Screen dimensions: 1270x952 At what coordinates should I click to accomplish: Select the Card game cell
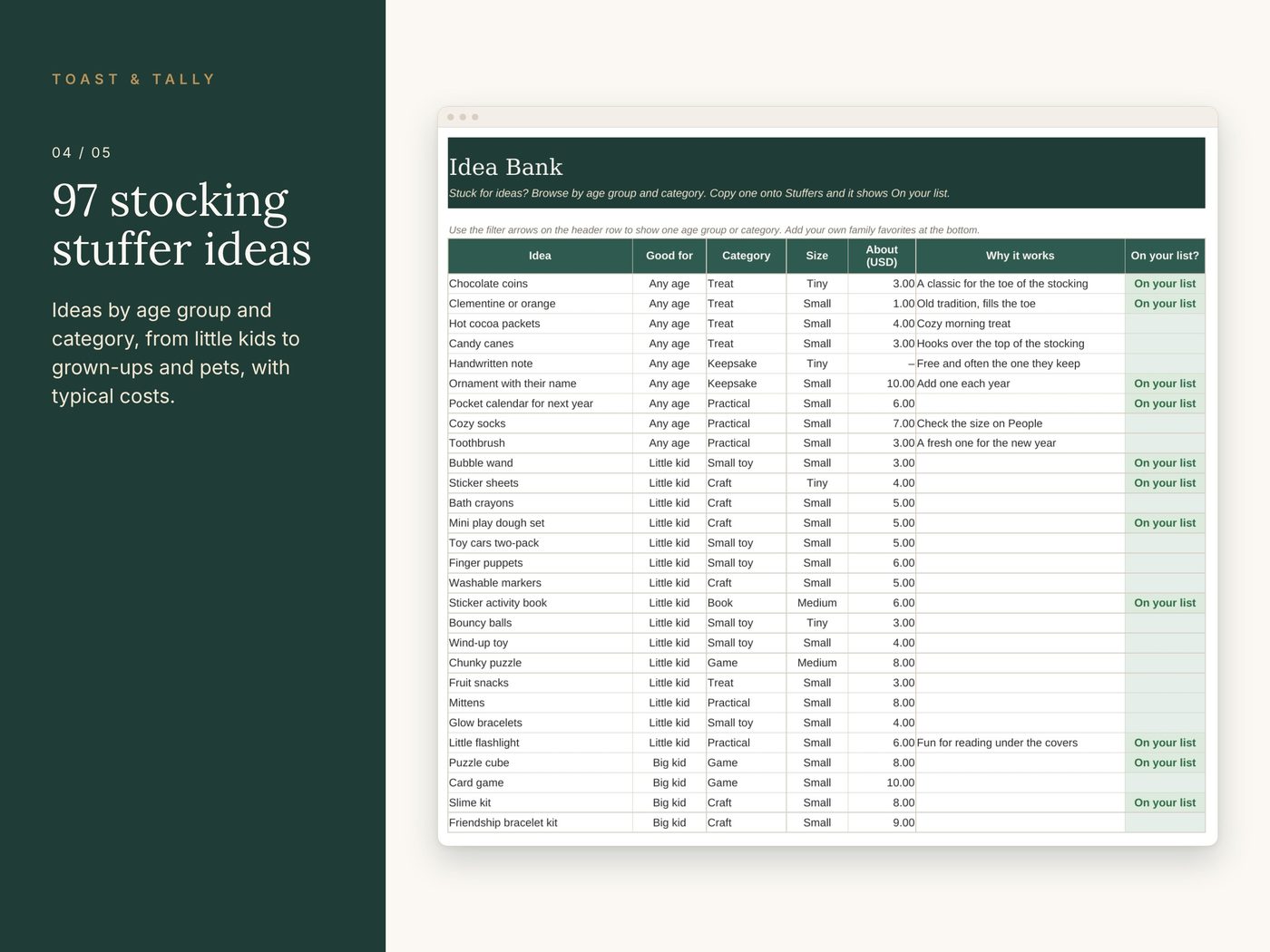[540, 782]
